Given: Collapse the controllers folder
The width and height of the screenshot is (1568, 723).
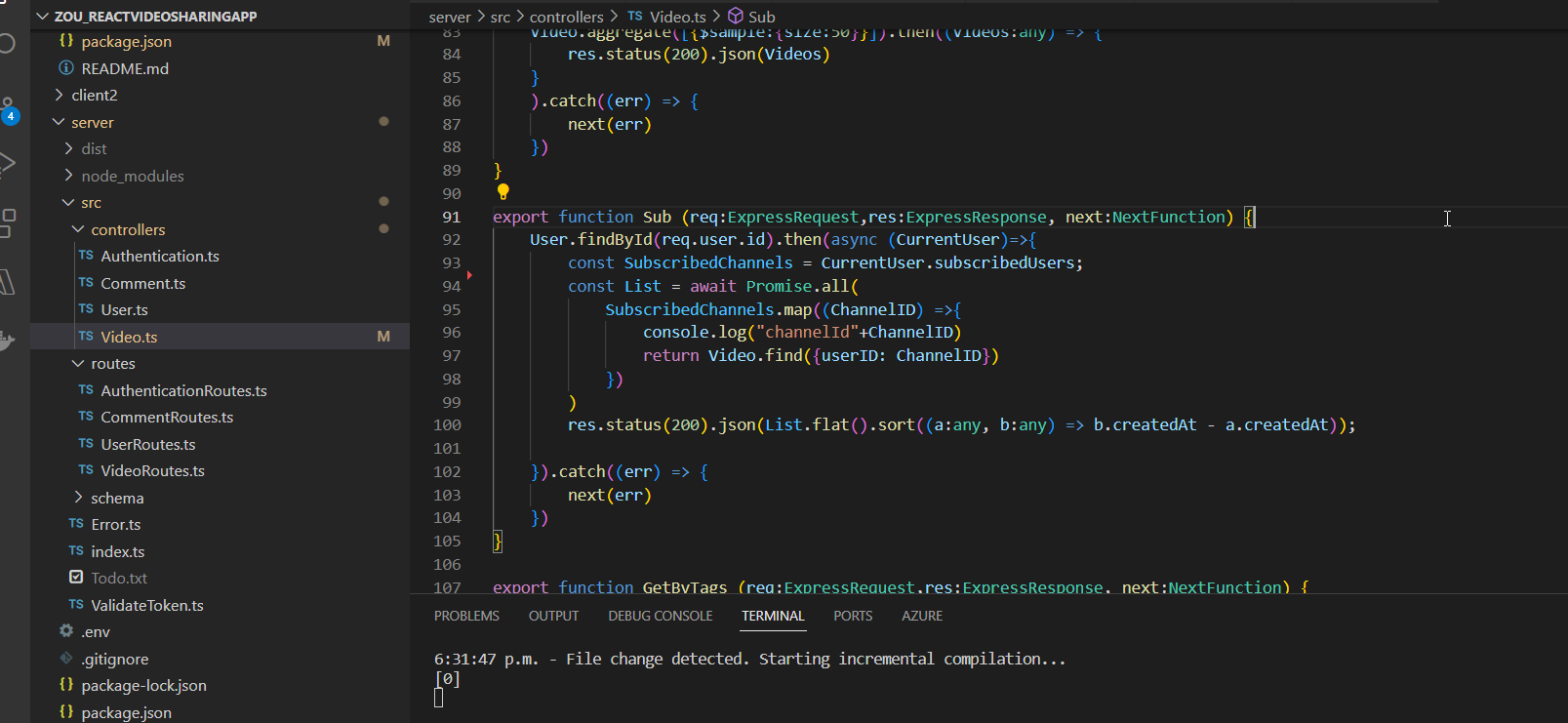Looking at the screenshot, I should 127,230.
